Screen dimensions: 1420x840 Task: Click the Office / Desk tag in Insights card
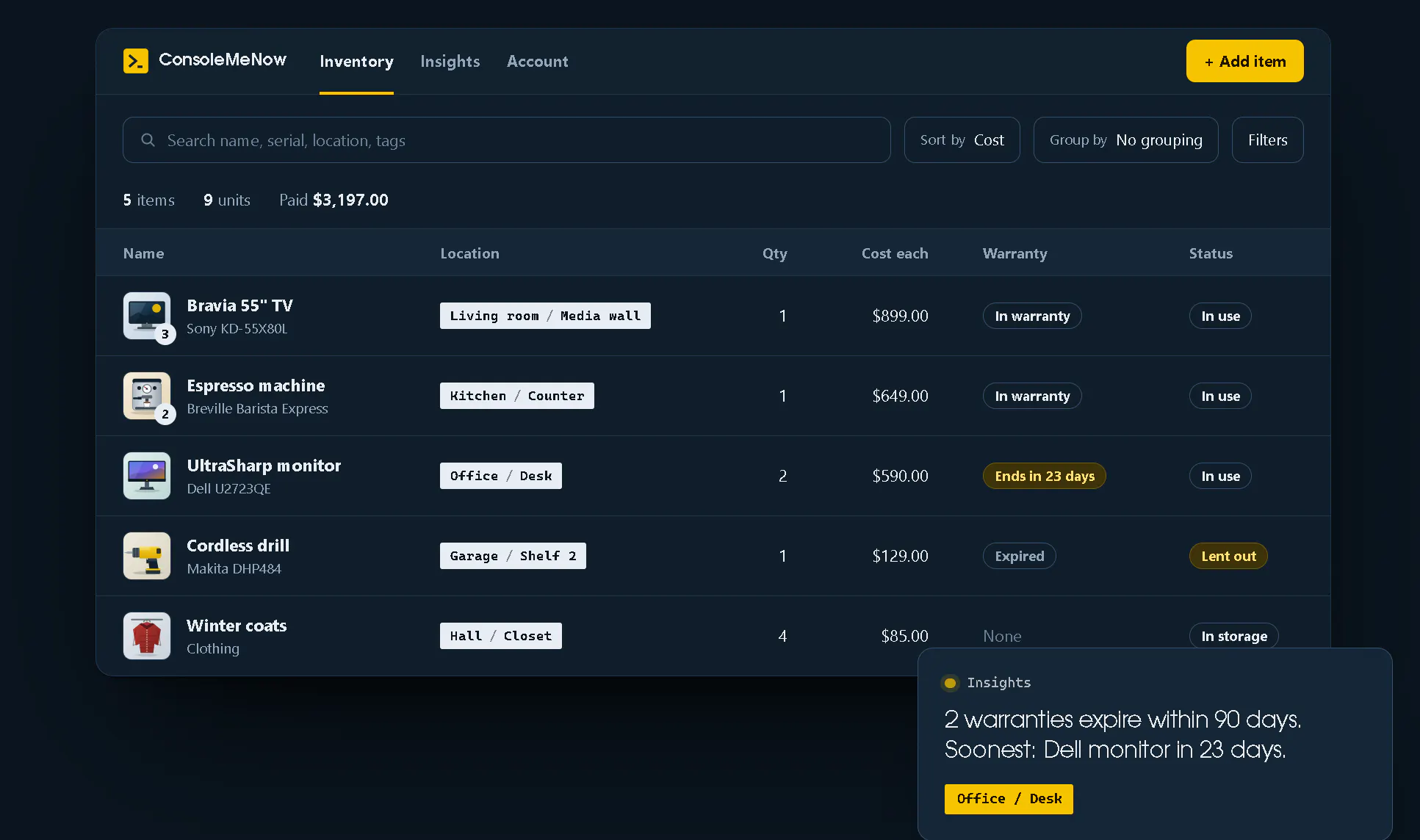pos(1009,799)
